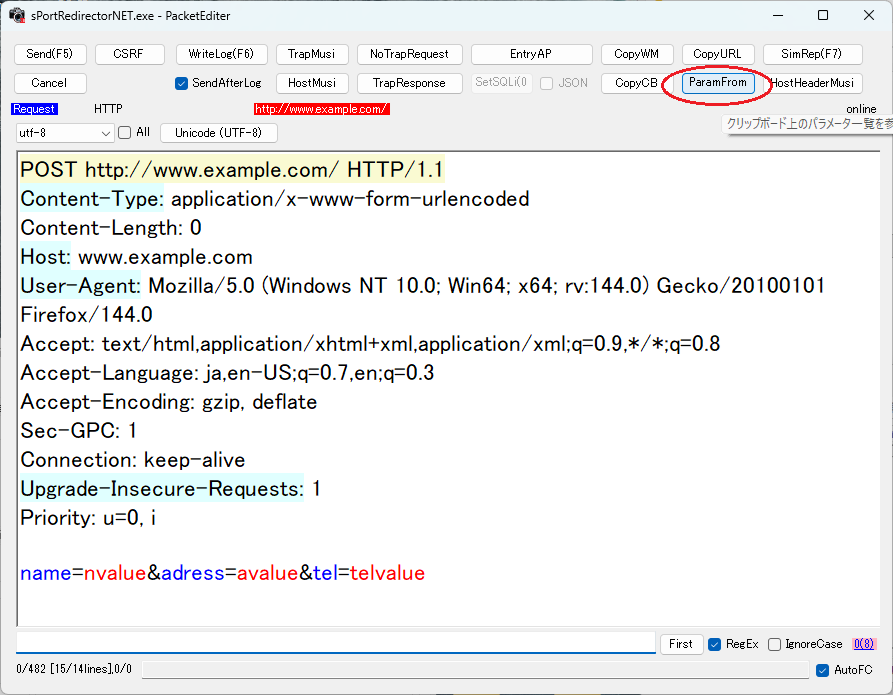Viewport: 893px width, 695px height.
Task: Click the CopyURL button
Action: point(718,54)
